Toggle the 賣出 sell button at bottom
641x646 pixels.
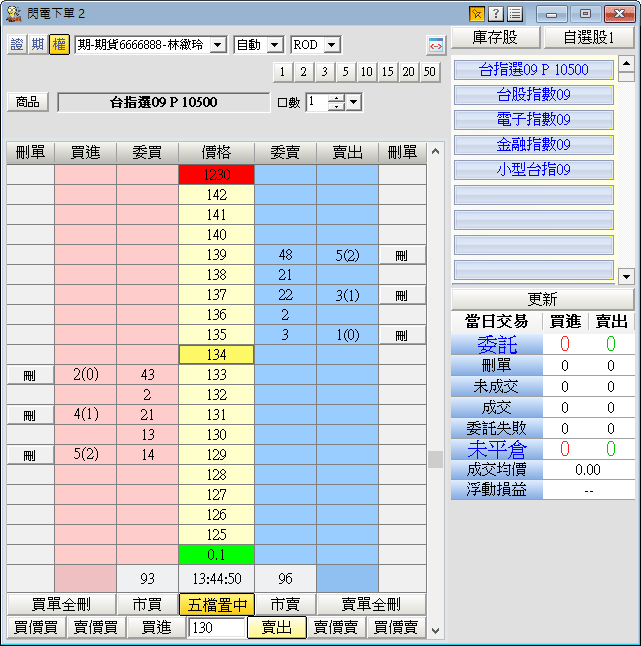pyautogui.click(x=276, y=627)
